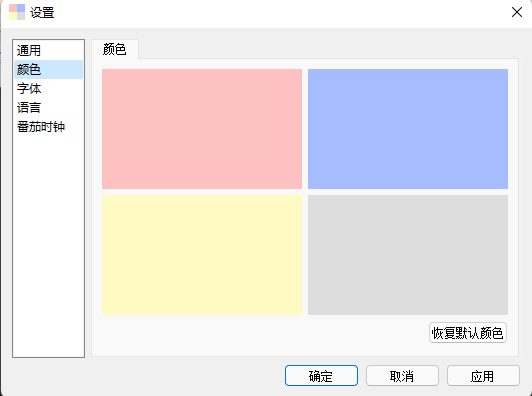The width and height of the screenshot is (532, 396).
Task: Switch to the 颜色 tab
Action: coord(115,49)
